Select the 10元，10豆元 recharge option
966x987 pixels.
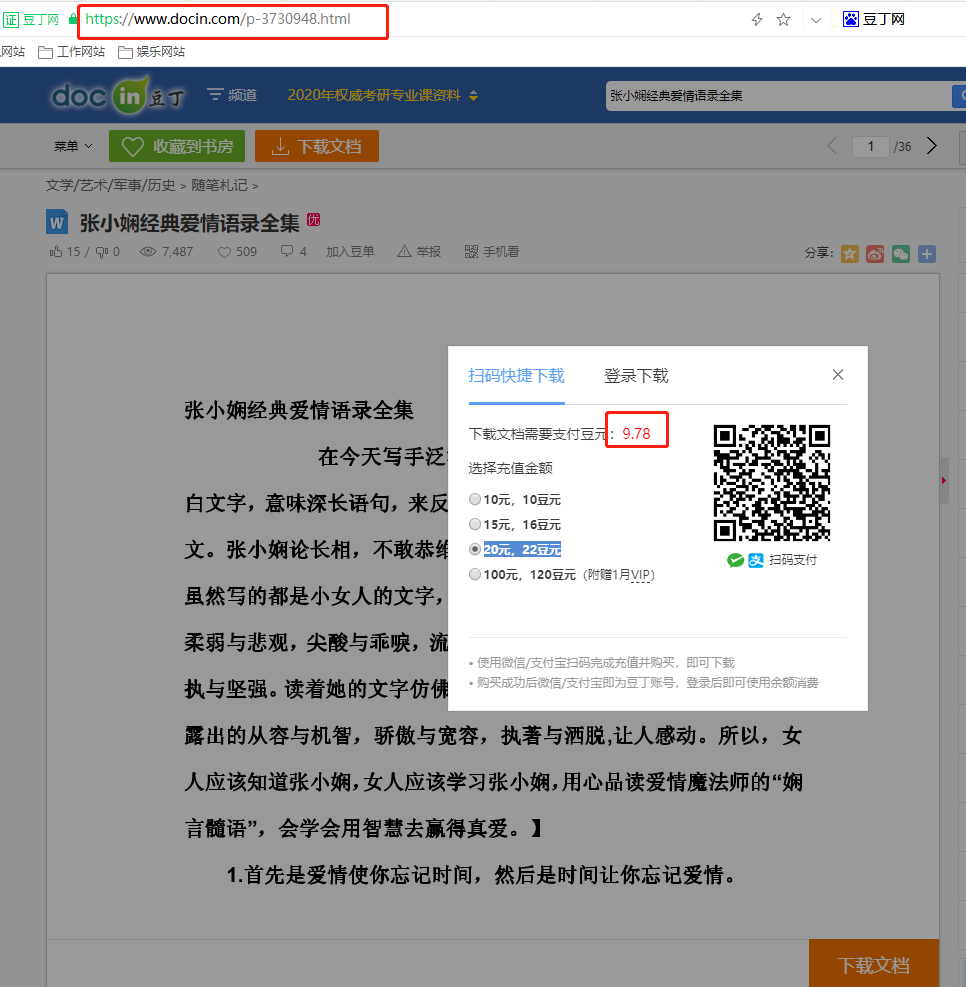pyautogui.click(x=475, y=499)
